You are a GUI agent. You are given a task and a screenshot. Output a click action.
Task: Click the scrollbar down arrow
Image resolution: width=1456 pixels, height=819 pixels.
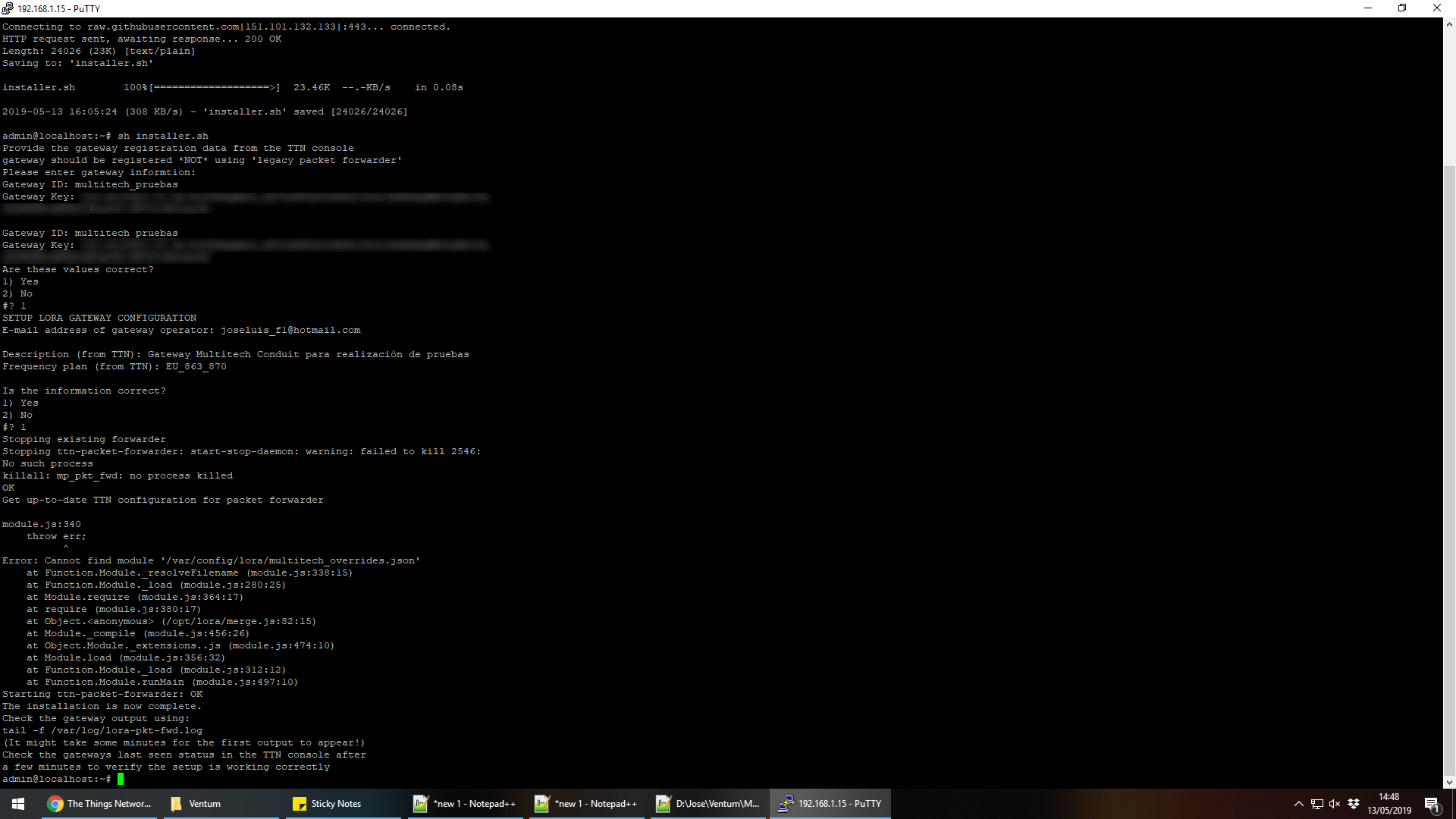point(1449,782)
